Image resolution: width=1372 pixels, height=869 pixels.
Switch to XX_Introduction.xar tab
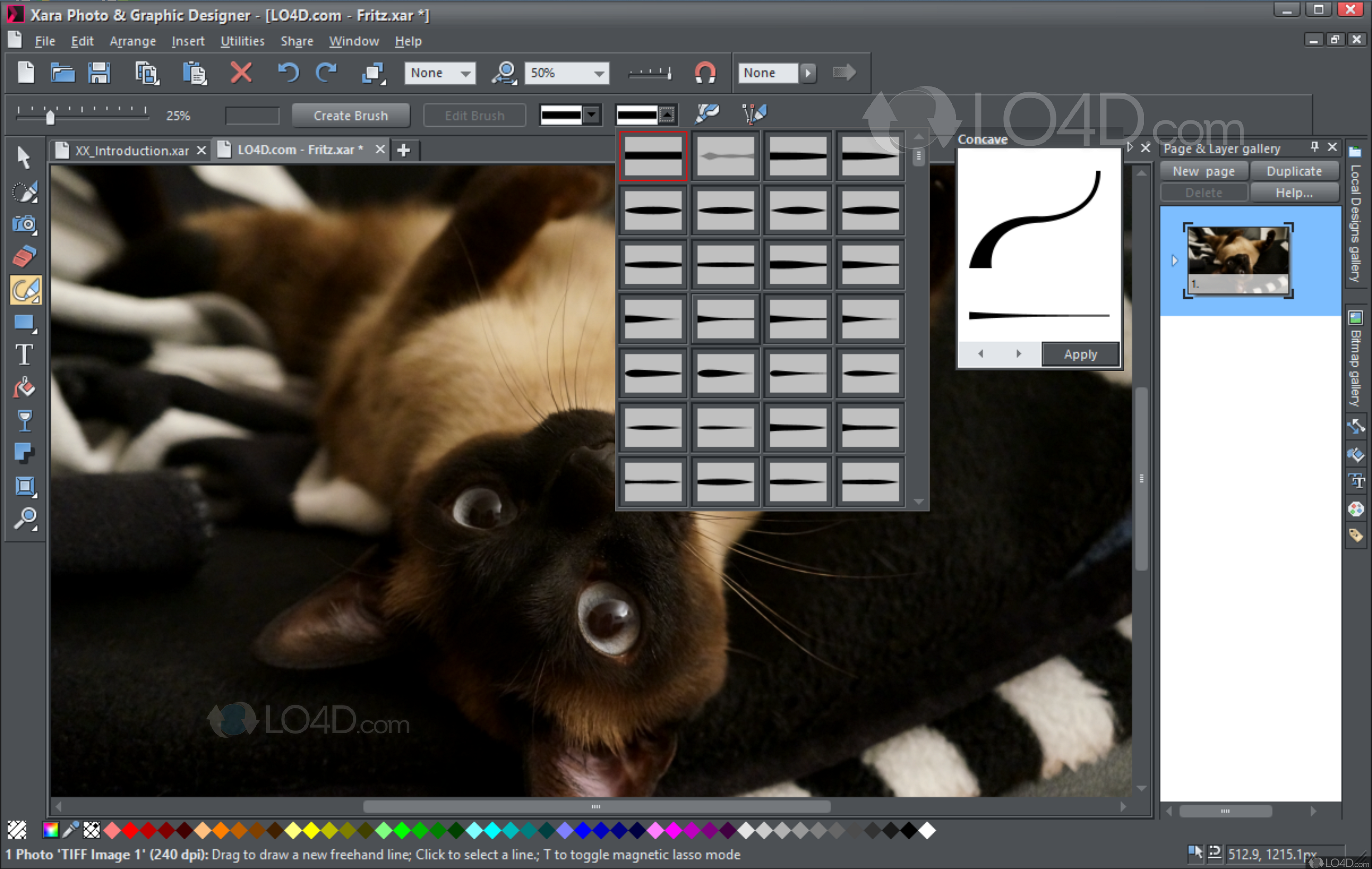click(132, 150)
